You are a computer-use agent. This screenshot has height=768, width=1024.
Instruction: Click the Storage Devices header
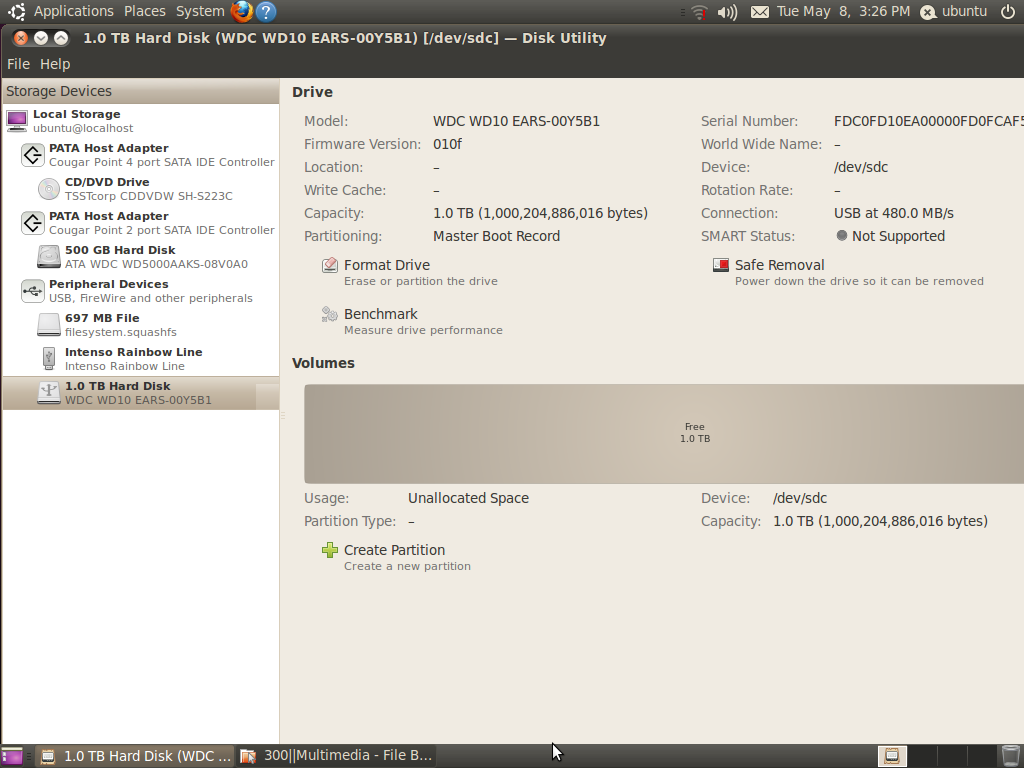(x=140, y=91)
